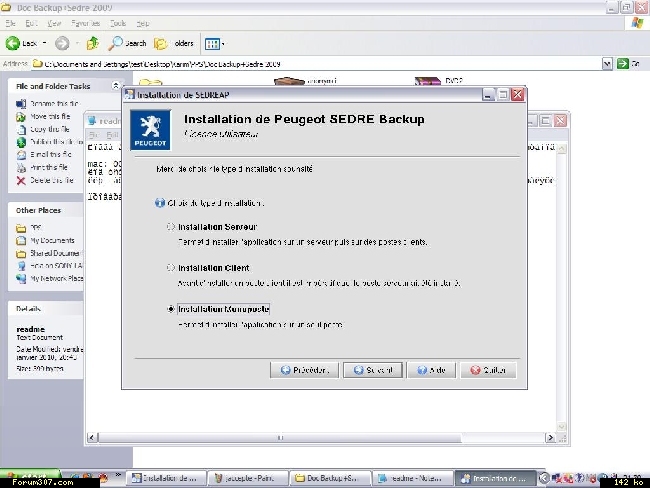Click the Windows flag logo in Explorer
The height and width of the screenshot is (488, 650).
click(638, 23)
